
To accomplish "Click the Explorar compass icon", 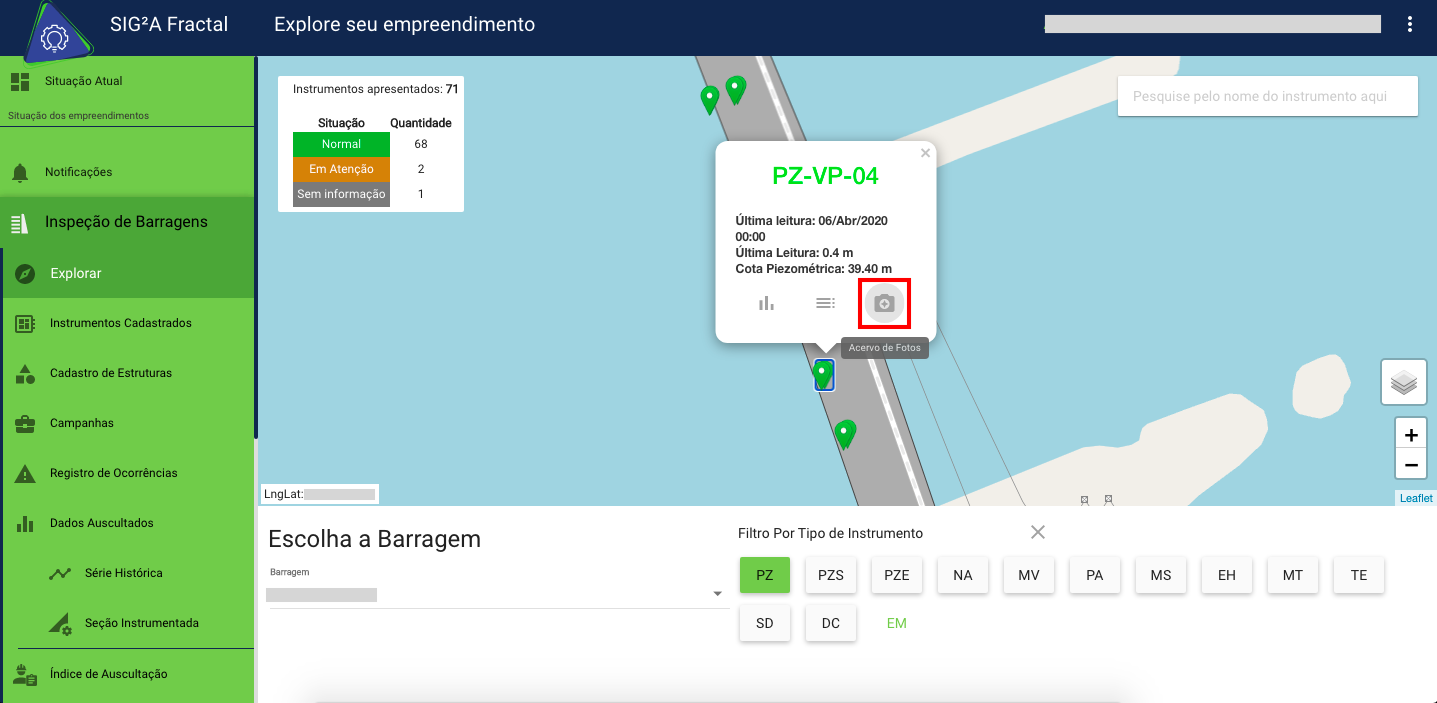I will pos(26,273).
